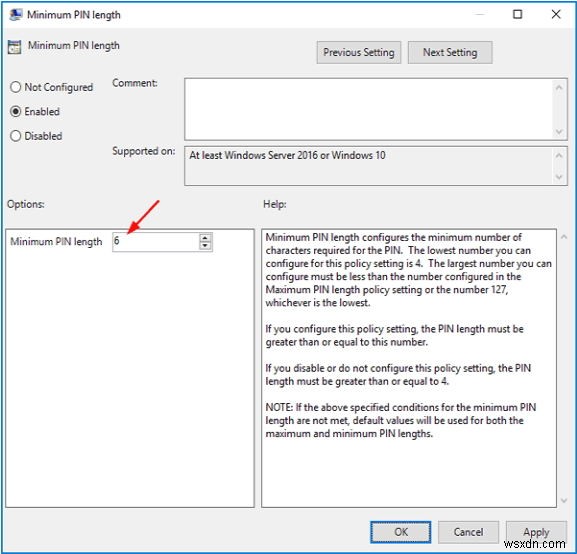Decrease the Minimum PIN length value

click(205, 246)
